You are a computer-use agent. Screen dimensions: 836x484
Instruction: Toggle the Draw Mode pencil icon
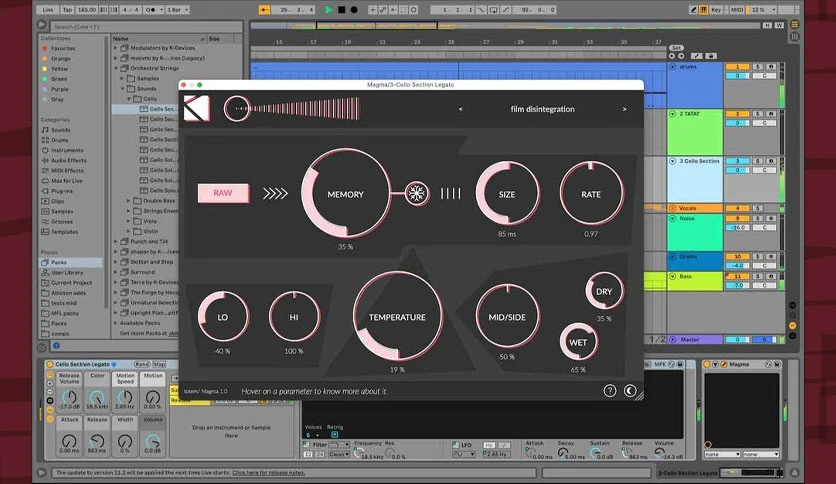pos(693,10)
